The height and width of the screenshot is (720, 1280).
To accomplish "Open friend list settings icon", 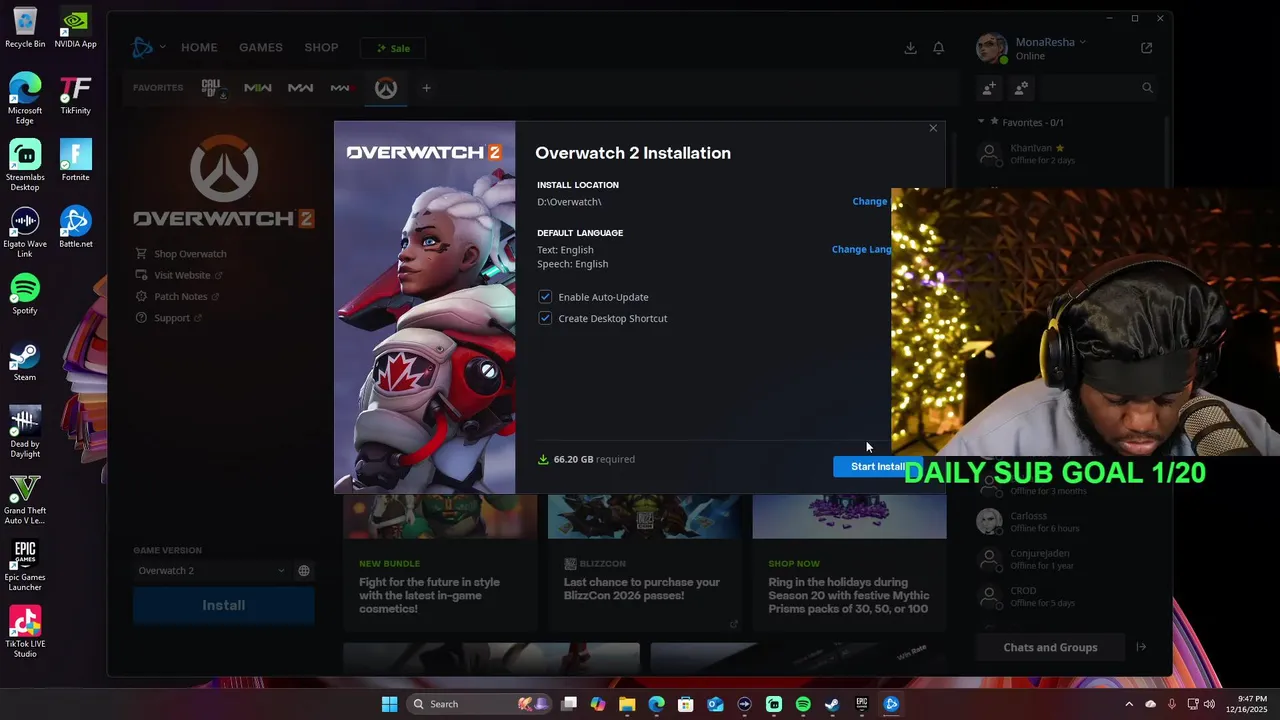I will (1021, 88).
